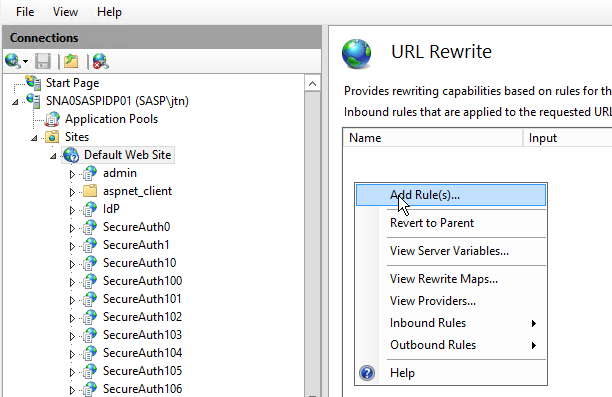Click the SecureAuth105 application icon

[90, 370]
